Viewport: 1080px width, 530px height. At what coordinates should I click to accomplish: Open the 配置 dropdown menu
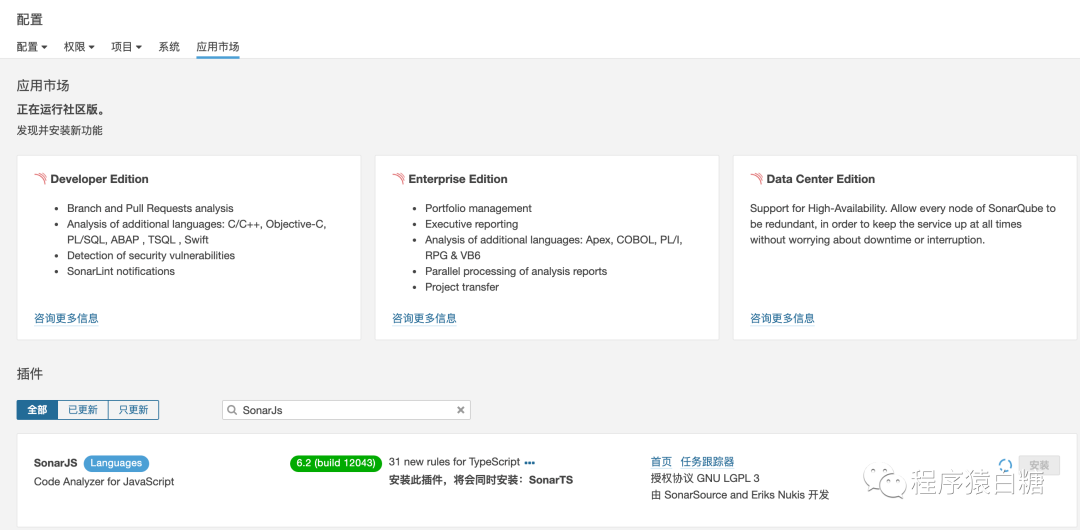32,47
